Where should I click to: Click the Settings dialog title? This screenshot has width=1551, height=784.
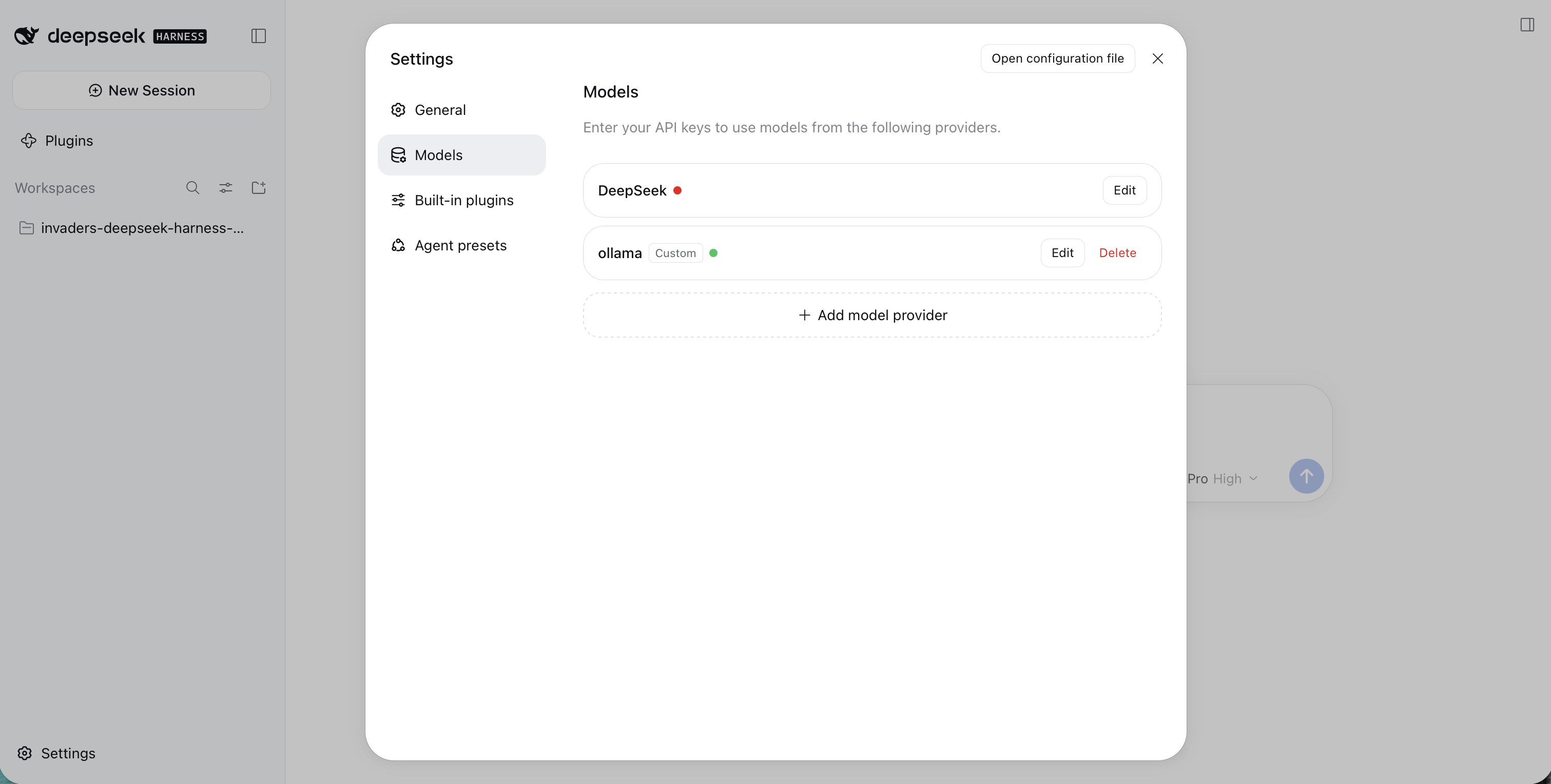click(x=421, y=59)
